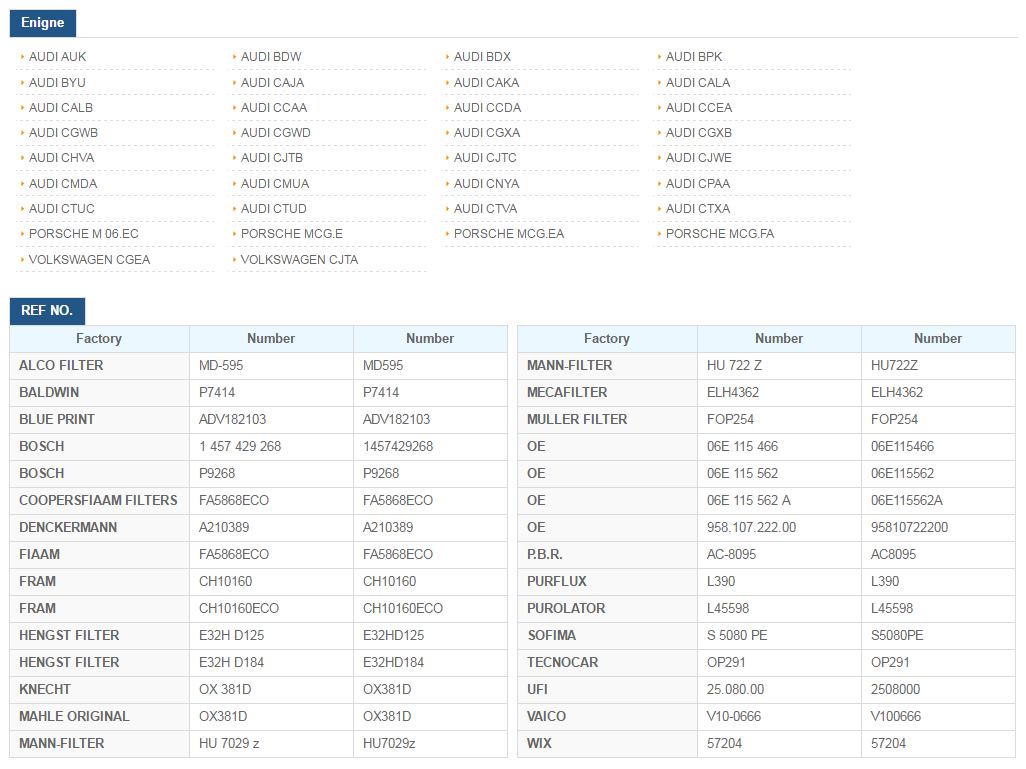The height and width of the screenshot is (769, 1026).
Task: Choose the AUDI CTUC engine link
Action: pyautogui.click(x=62, y=209)
